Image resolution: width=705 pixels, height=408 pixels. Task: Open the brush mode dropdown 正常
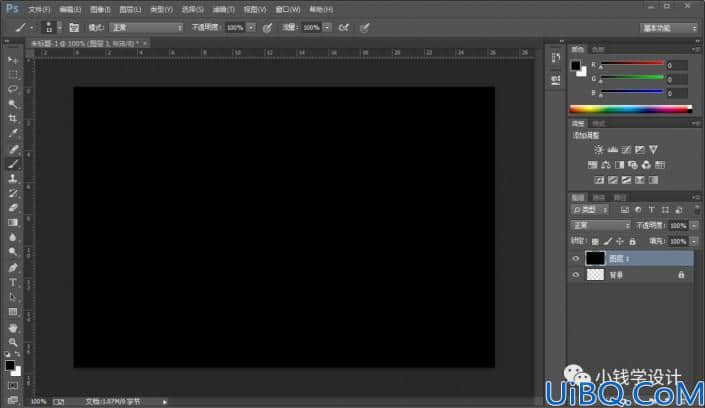point(146,28)
